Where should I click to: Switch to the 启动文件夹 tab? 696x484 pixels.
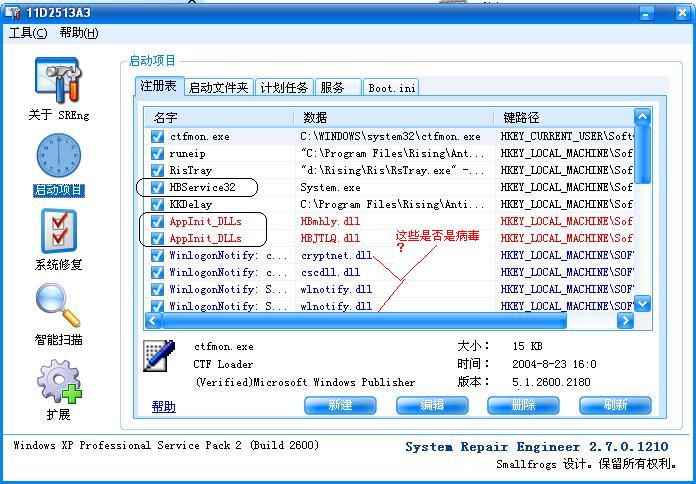point(218,87)
